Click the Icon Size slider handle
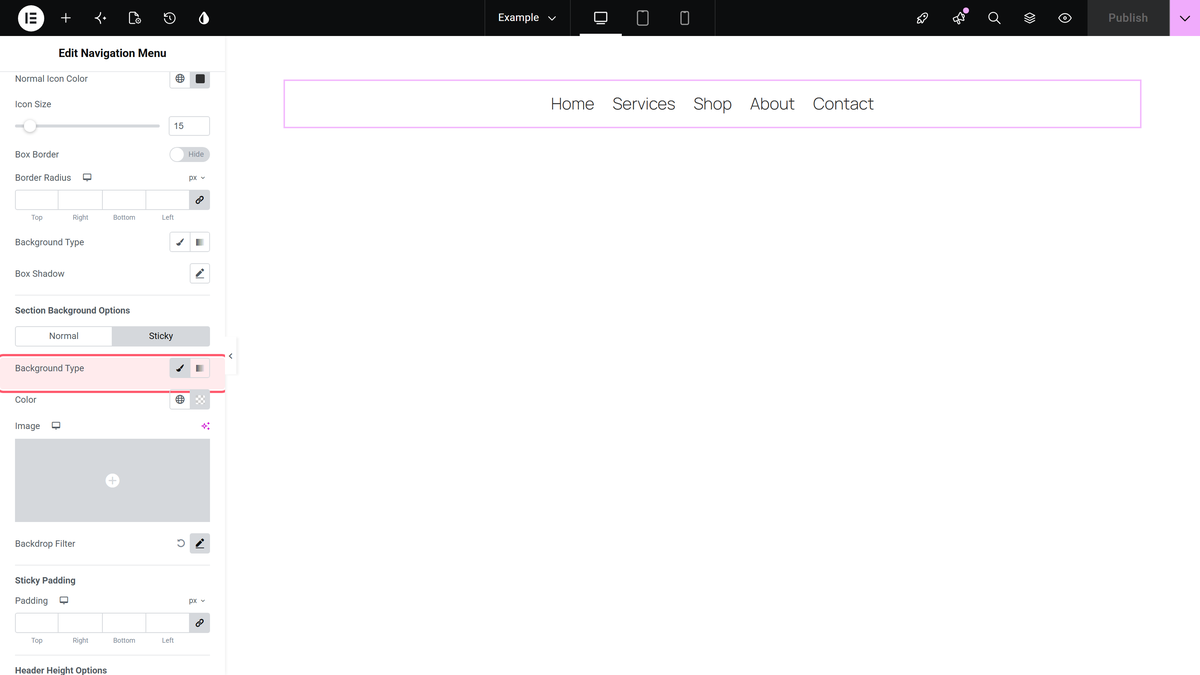 pyautogui.click(x=30, y=126)
